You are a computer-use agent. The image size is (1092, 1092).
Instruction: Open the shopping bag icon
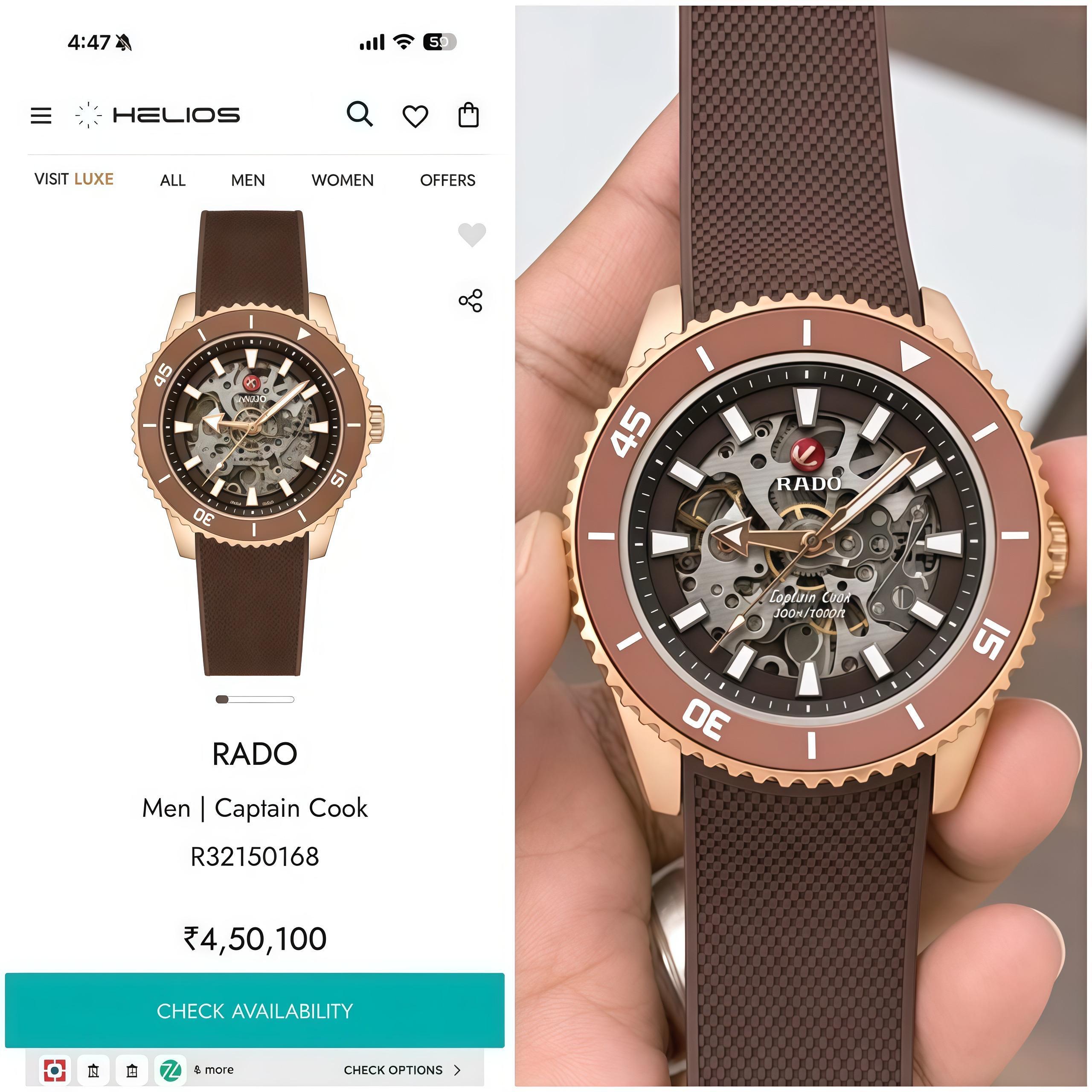coord(468,115)
